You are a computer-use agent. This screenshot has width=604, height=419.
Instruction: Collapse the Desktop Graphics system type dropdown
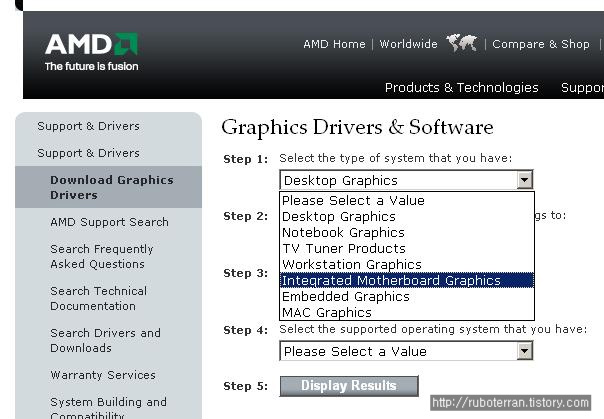(x=406, y=180)
